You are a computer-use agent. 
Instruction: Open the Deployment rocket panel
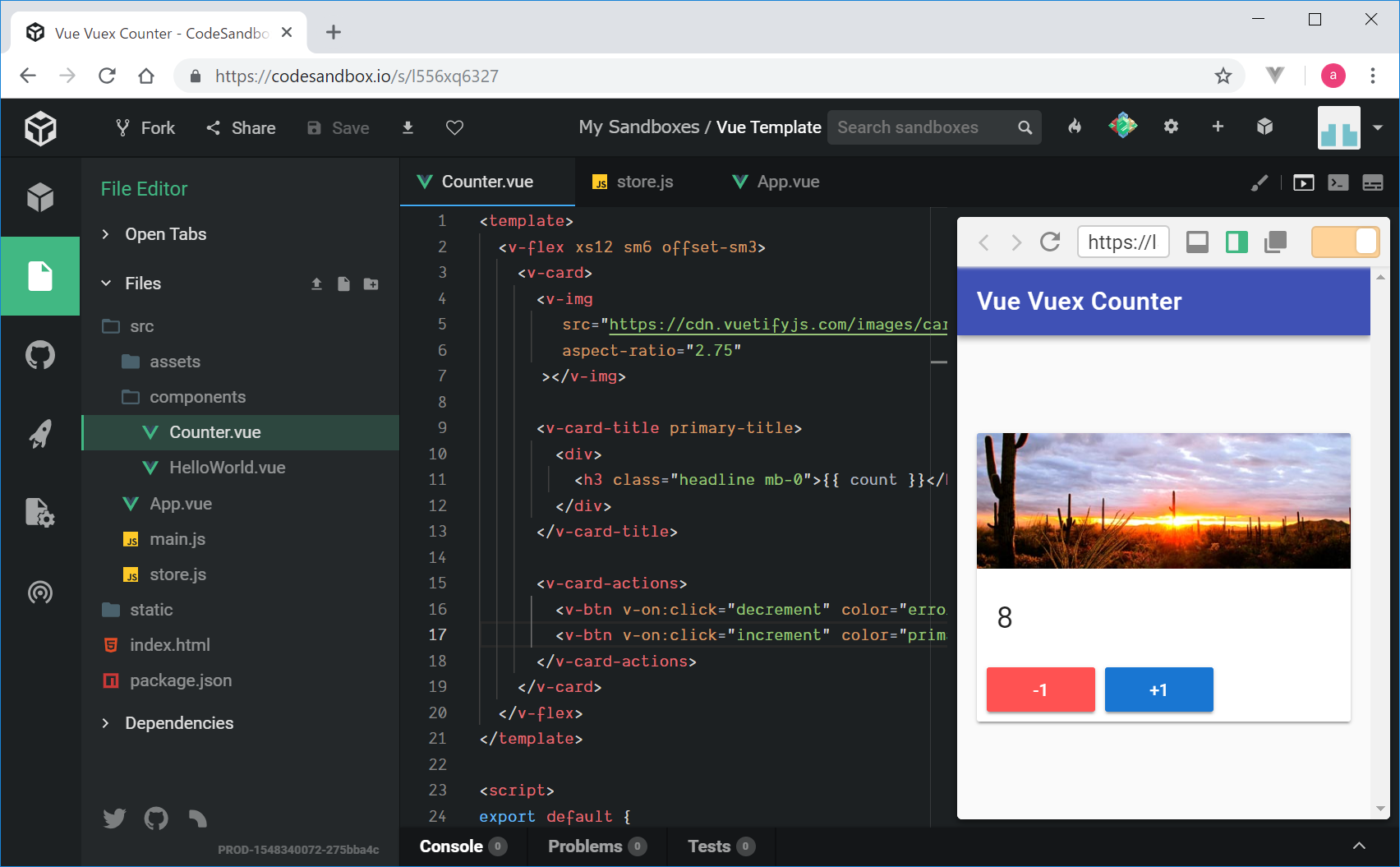coord(40,434)
